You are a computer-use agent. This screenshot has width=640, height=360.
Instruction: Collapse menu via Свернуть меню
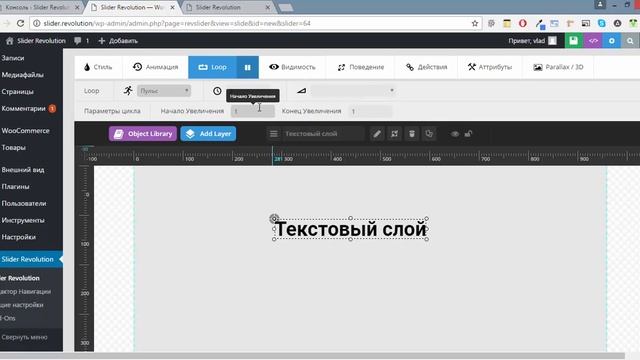point(24,337)
